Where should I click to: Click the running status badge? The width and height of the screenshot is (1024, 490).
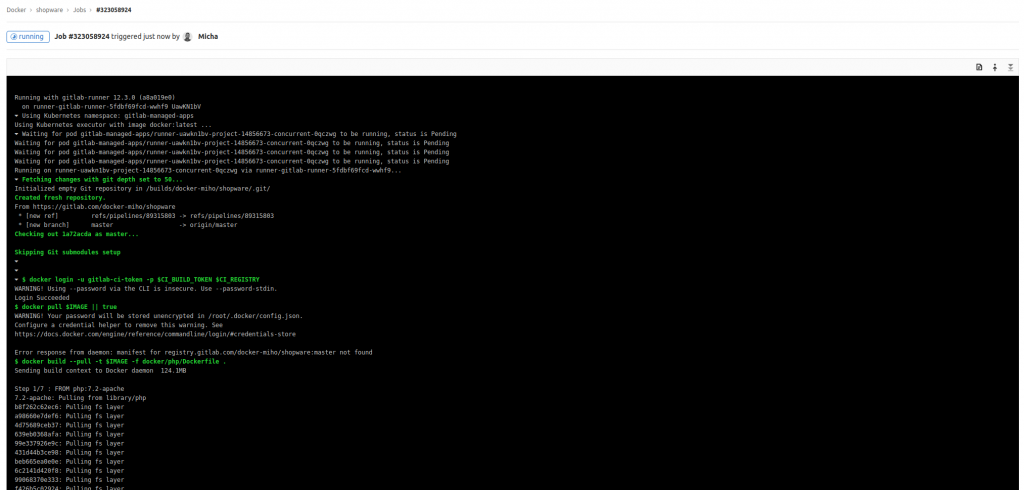pyautogui.click(x=27, y=37)
